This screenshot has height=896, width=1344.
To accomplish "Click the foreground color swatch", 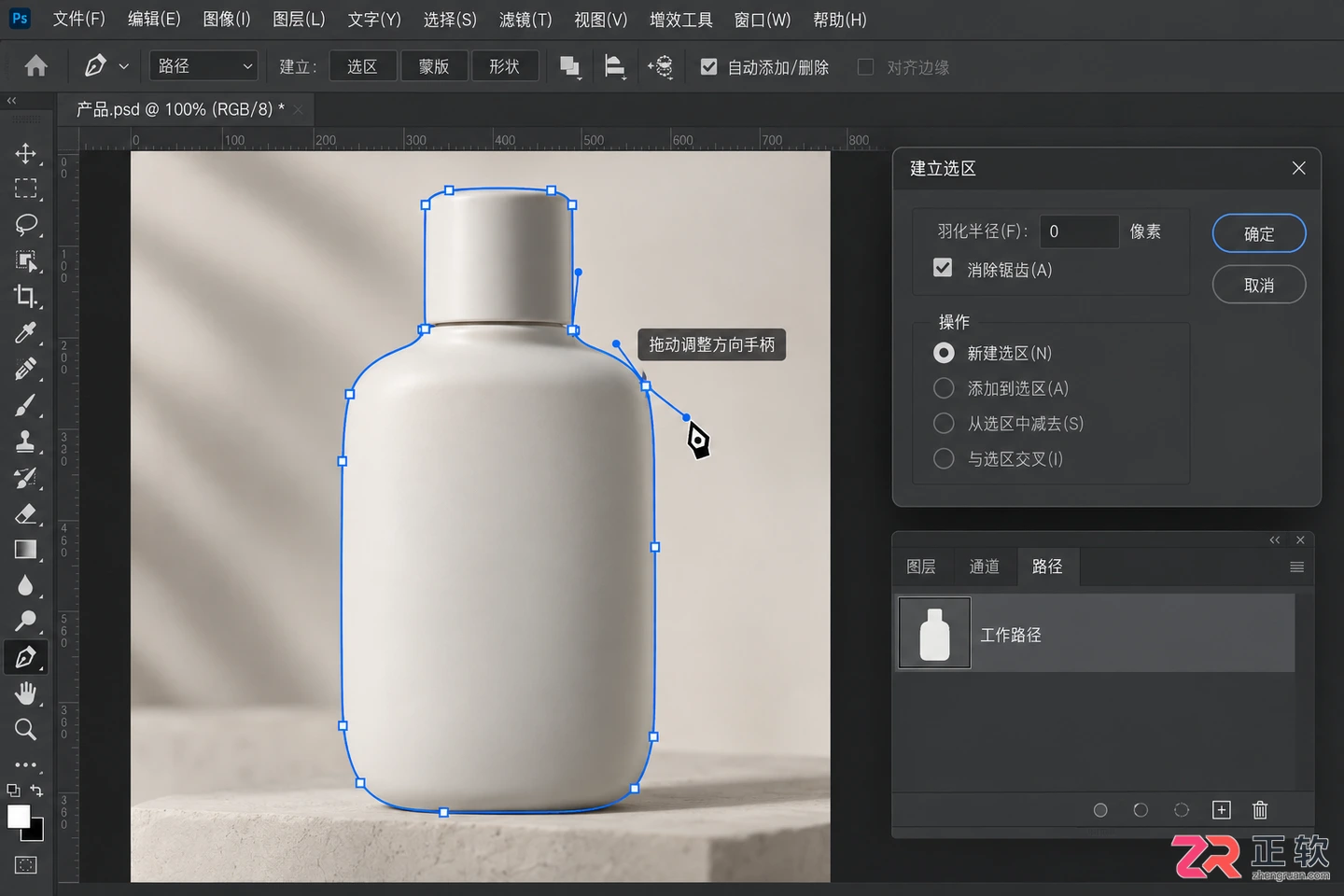I will click(18, 817).
